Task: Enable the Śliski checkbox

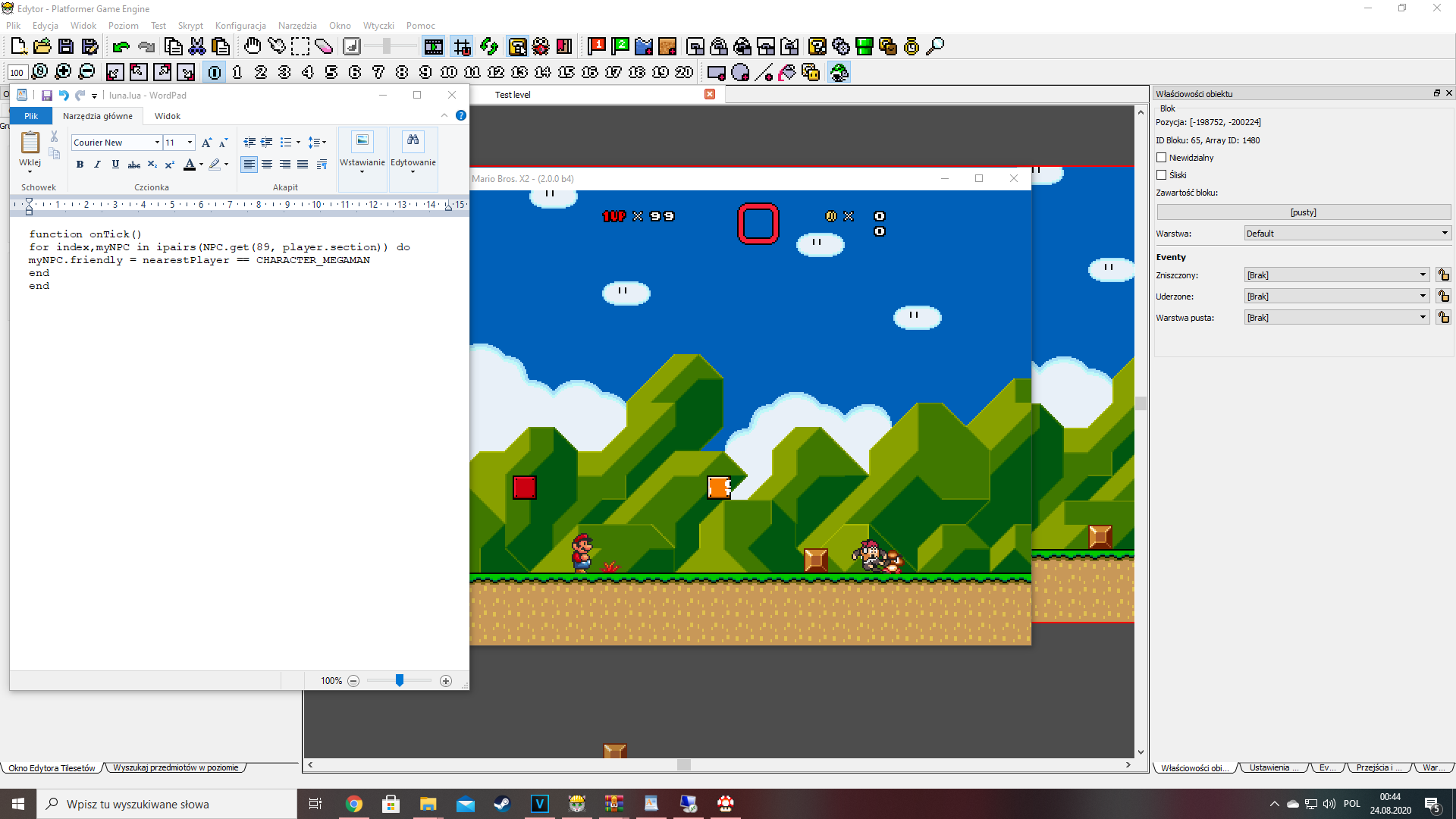Action: pyautogui.click(x=1161, y=175)
